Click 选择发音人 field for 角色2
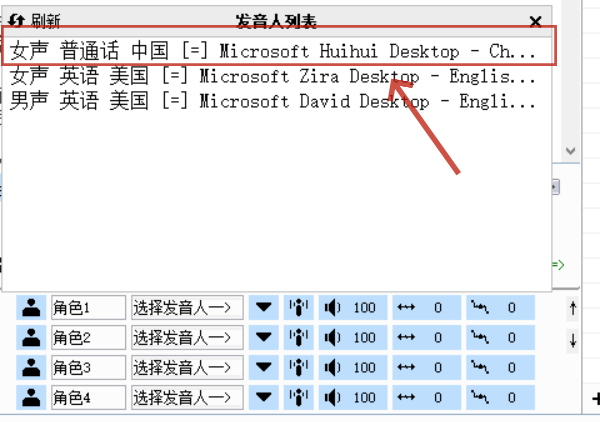Image resolution: width=600 pixels, height=422 pixels. pos(187,337)
